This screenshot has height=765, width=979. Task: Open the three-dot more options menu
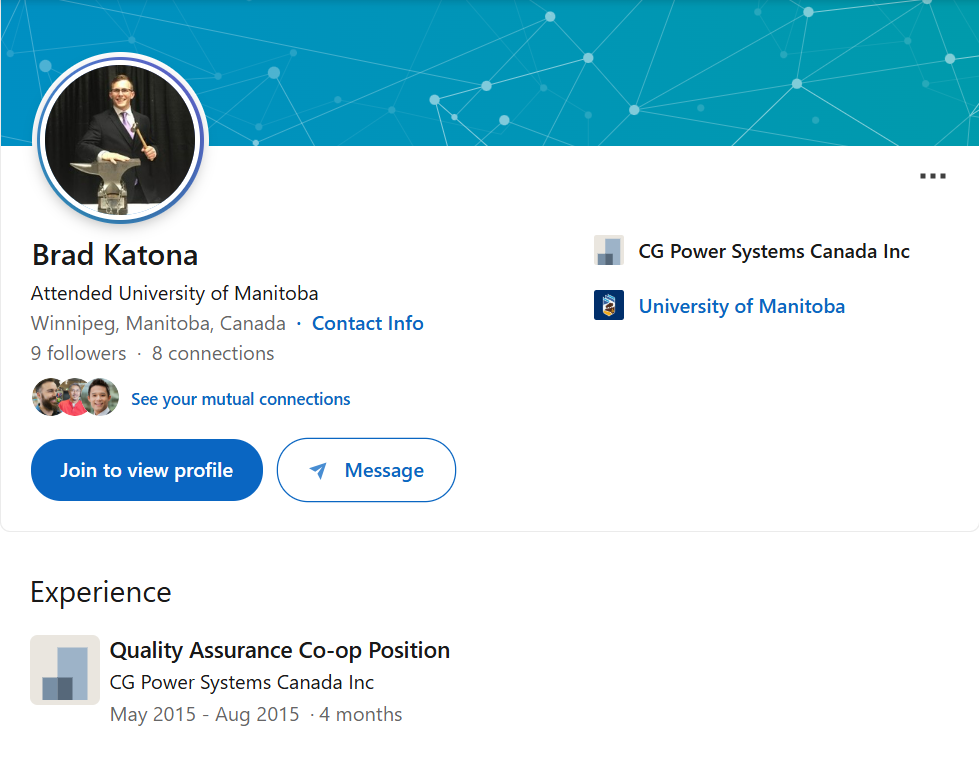[x=932, y=176]
